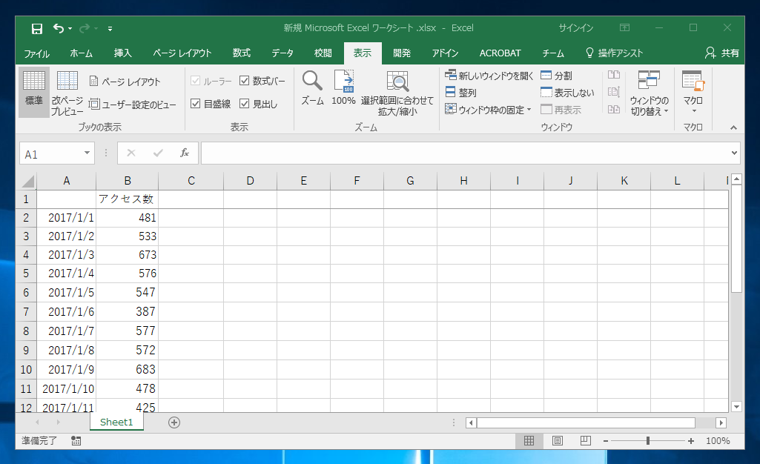The image size is (760, 464).
Task: Toggle the 数式バー checkbox
Action: coord(244,81)
